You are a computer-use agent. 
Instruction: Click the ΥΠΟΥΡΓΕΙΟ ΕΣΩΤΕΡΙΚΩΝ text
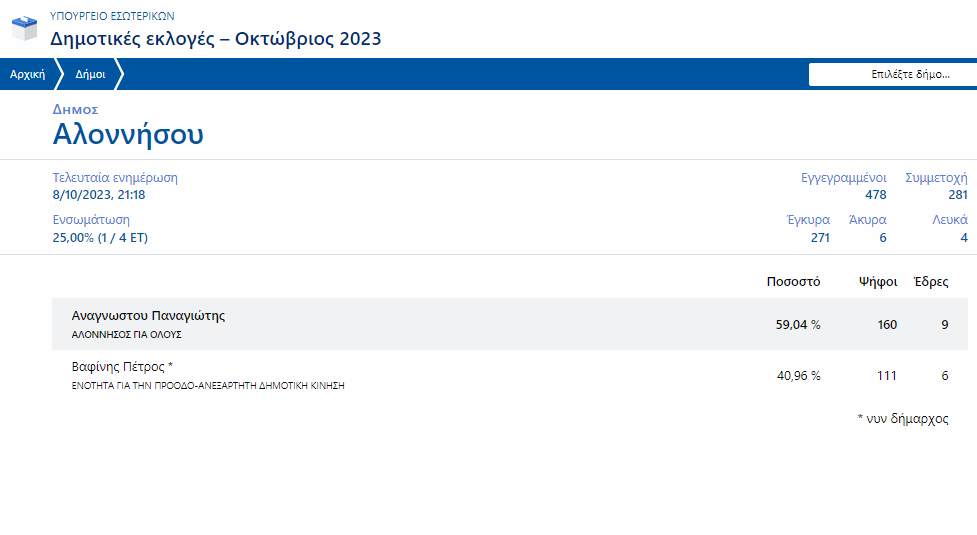click(112, 16)
